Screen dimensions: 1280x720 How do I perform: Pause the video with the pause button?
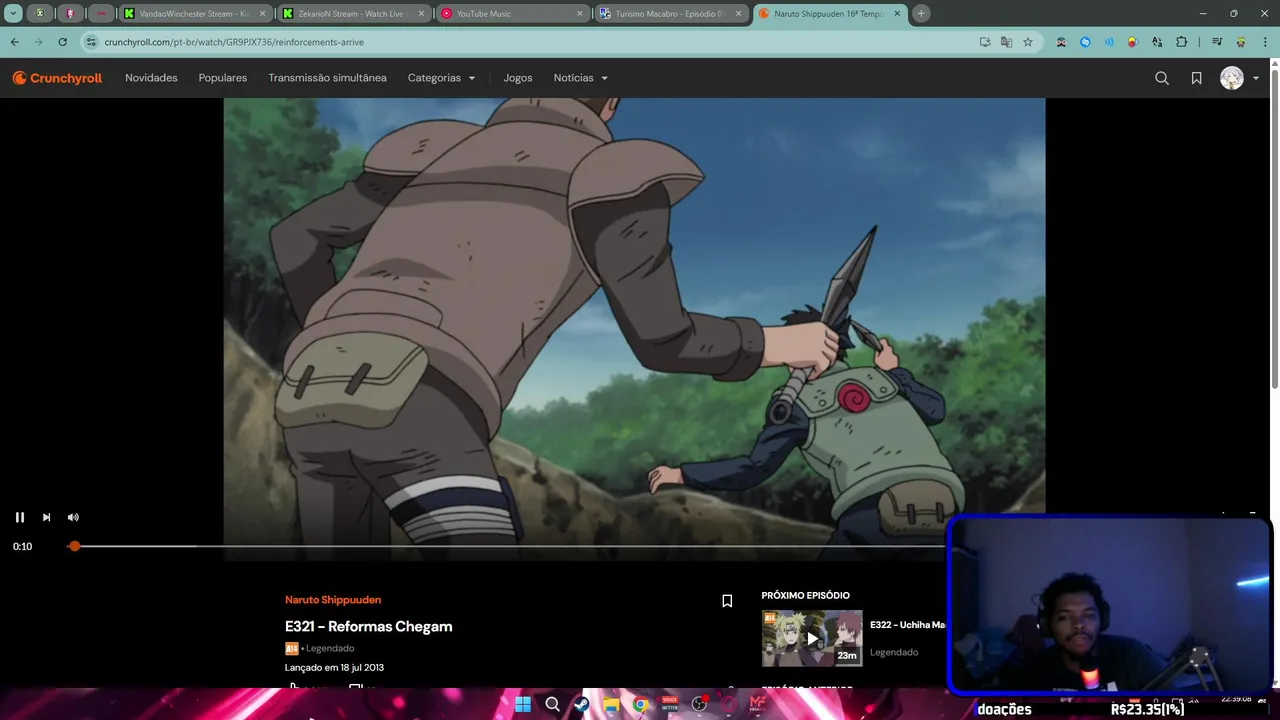(x=19, y=517)
